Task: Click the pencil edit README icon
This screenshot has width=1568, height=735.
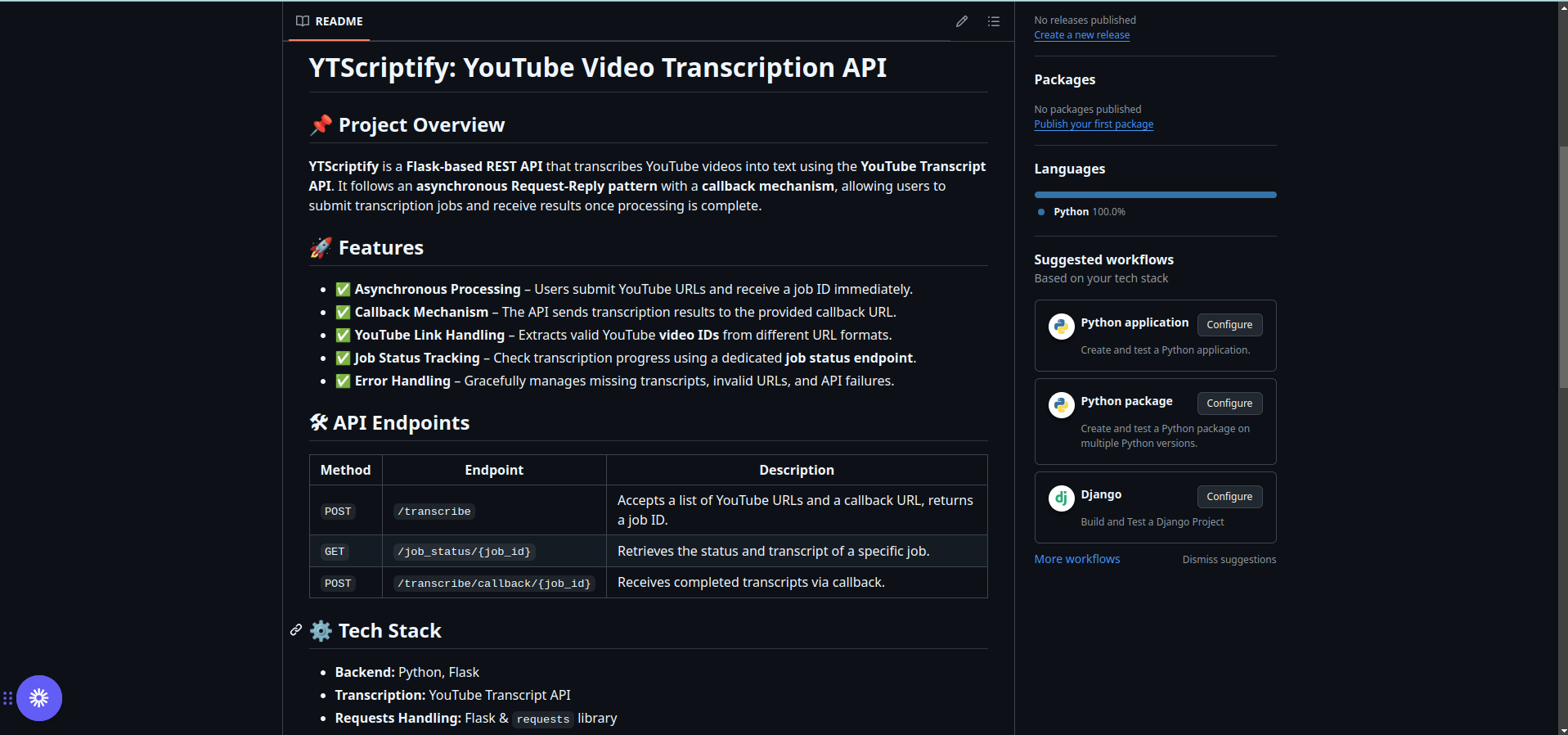Action: click(x=962, y=21)
